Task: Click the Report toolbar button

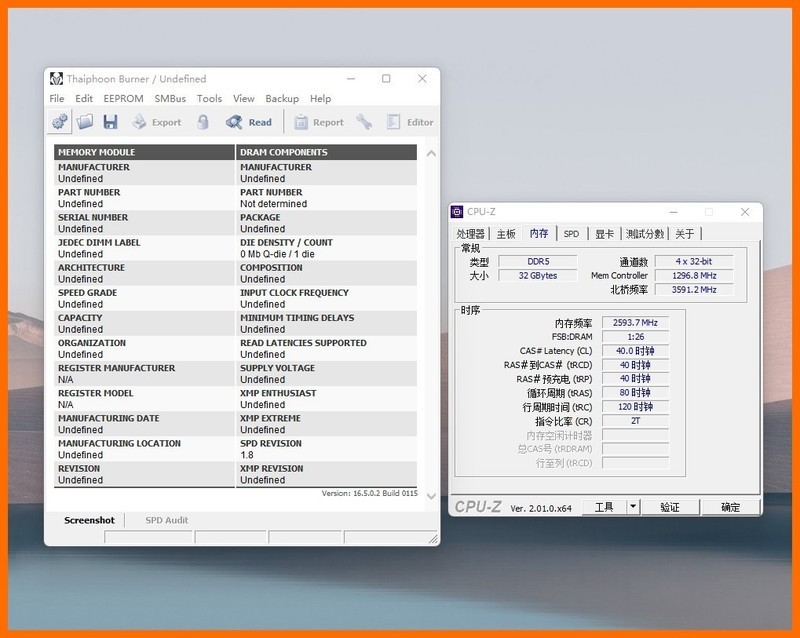Action: 318,122
